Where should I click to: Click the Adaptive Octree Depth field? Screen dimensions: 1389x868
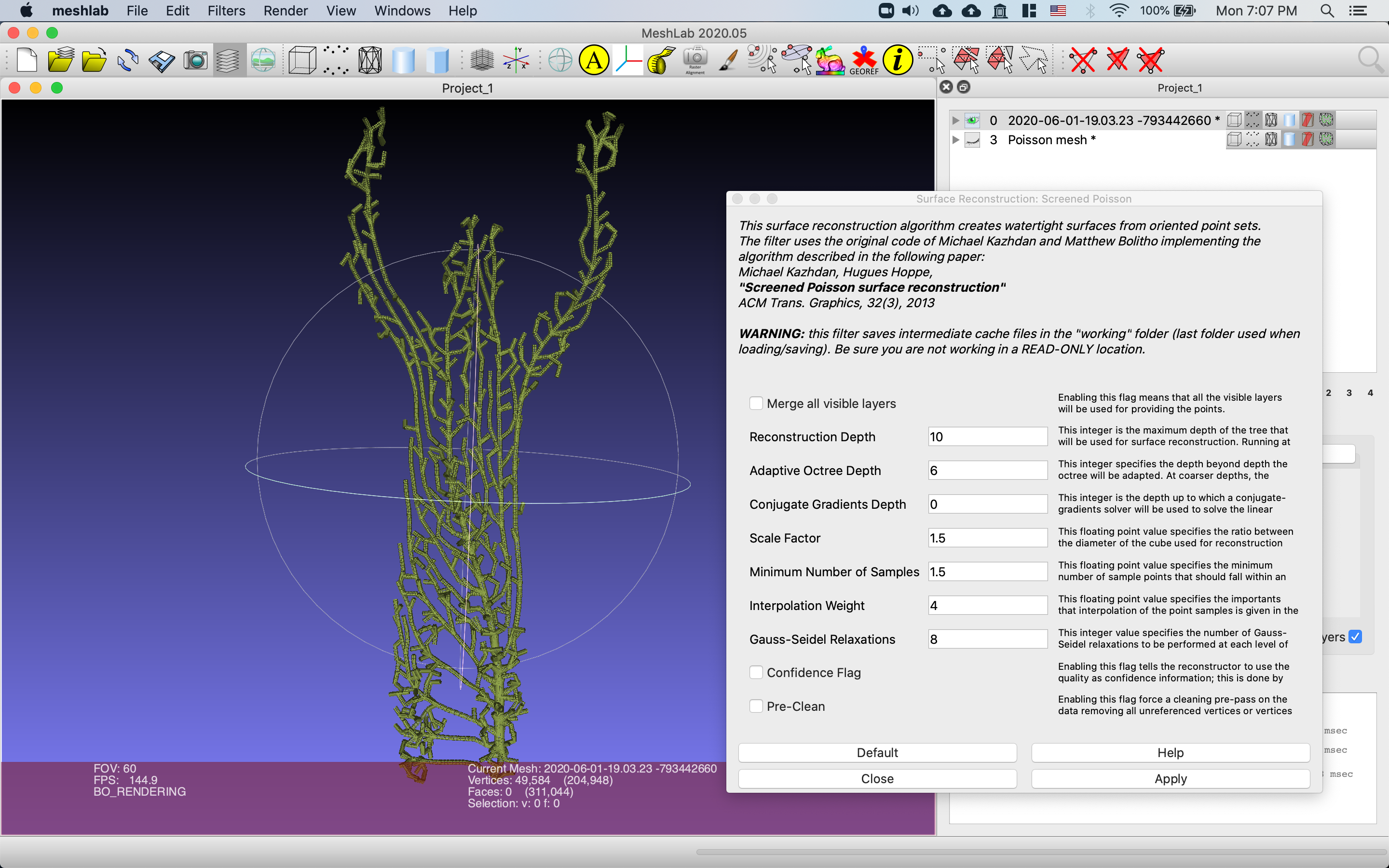988,470
